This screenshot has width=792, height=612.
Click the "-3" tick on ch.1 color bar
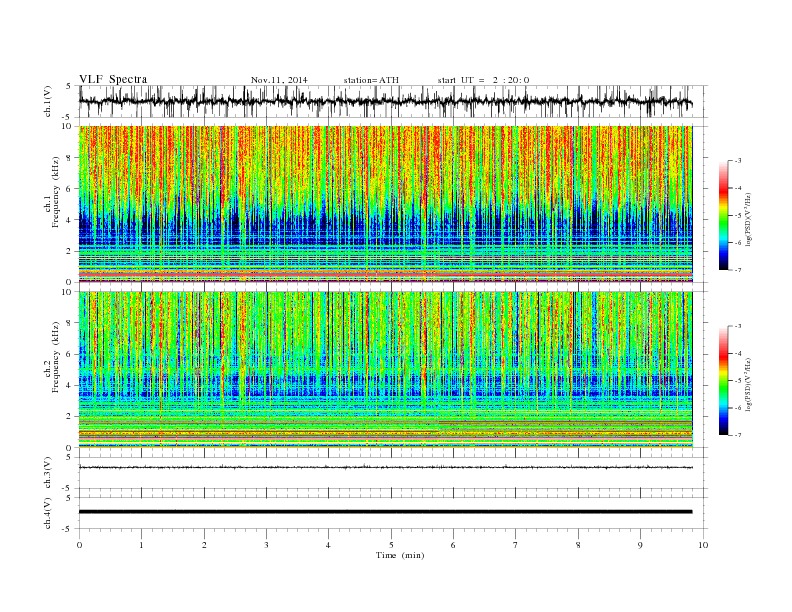(x=737, y=161)
